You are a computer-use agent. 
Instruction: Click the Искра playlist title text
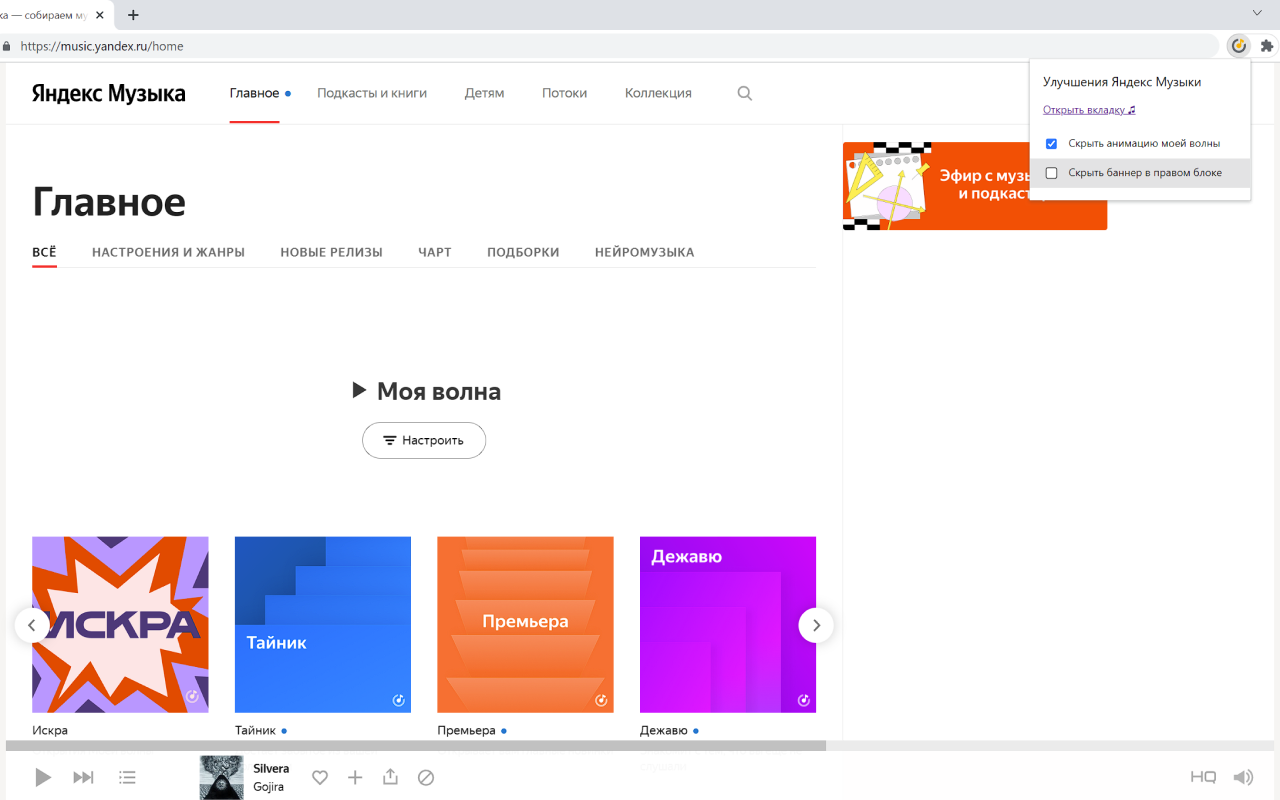click(50, 731)
